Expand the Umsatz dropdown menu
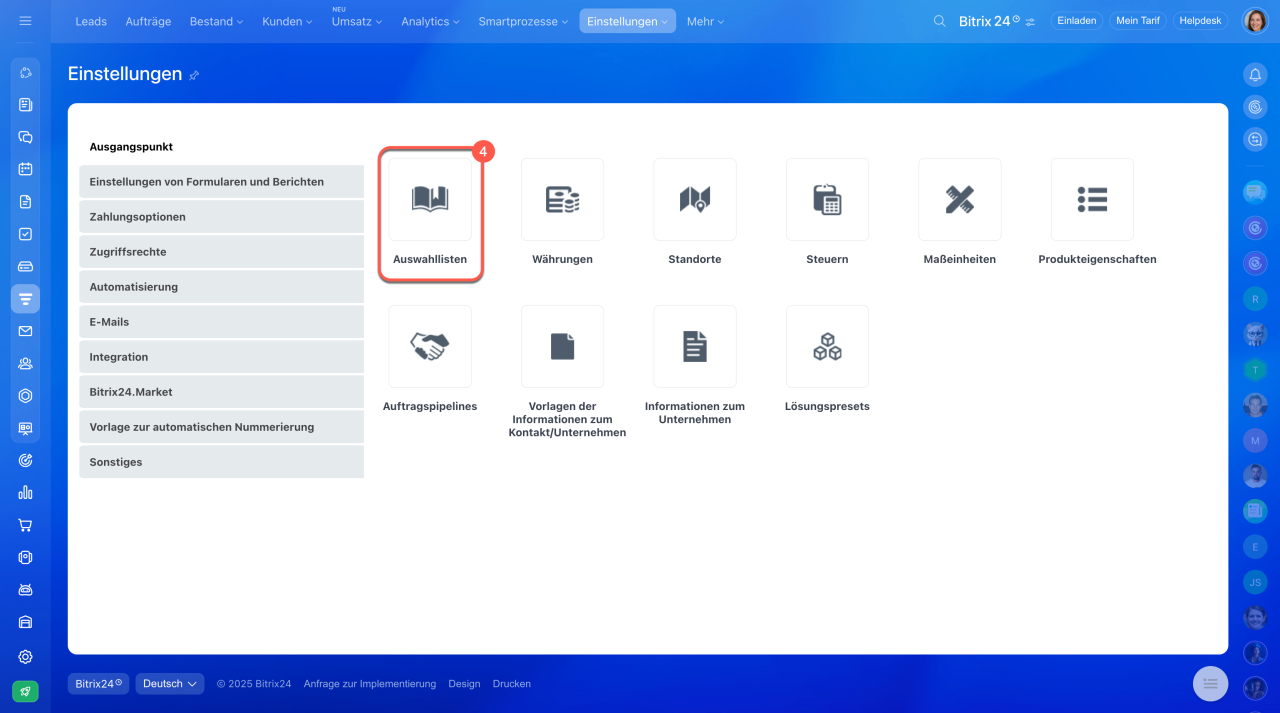Image resolution: width=1280 pixels, height=713 pixels. click(355, 21)
